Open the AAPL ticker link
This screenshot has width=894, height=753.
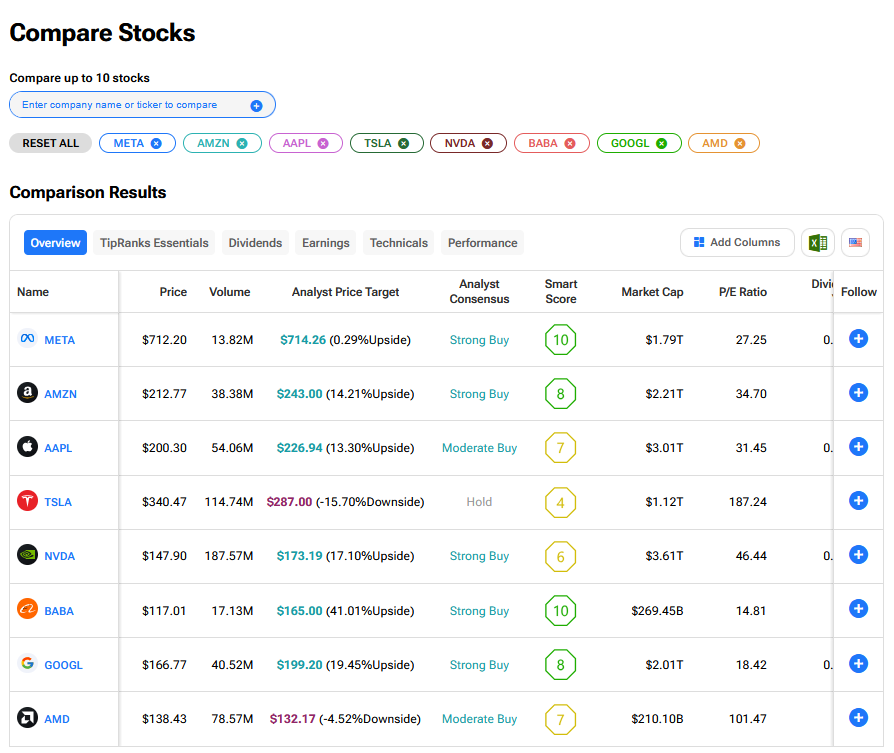point(58,449)
